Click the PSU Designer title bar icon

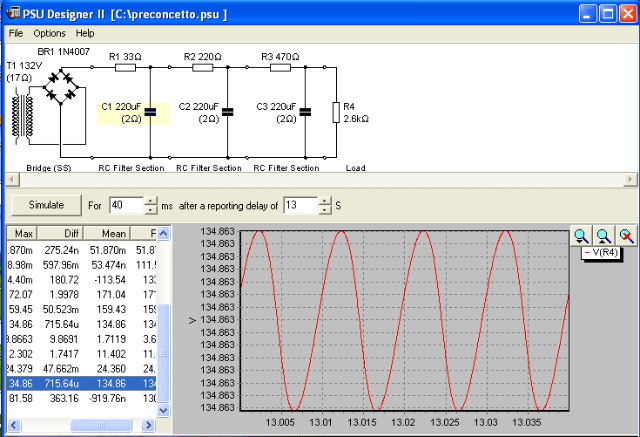point(13,13)
